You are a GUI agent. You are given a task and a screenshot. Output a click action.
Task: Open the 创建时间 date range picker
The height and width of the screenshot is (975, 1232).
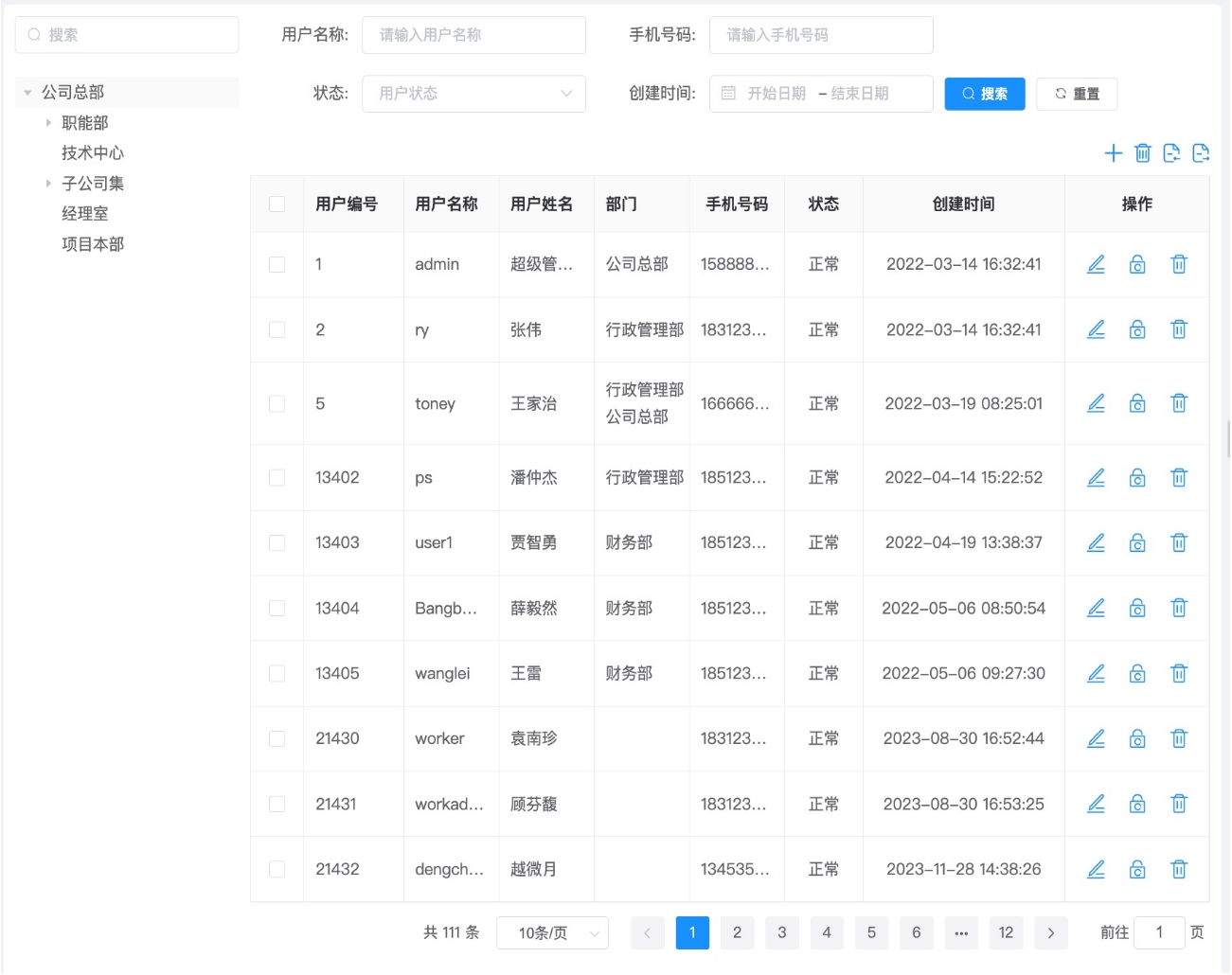point(821,94)
